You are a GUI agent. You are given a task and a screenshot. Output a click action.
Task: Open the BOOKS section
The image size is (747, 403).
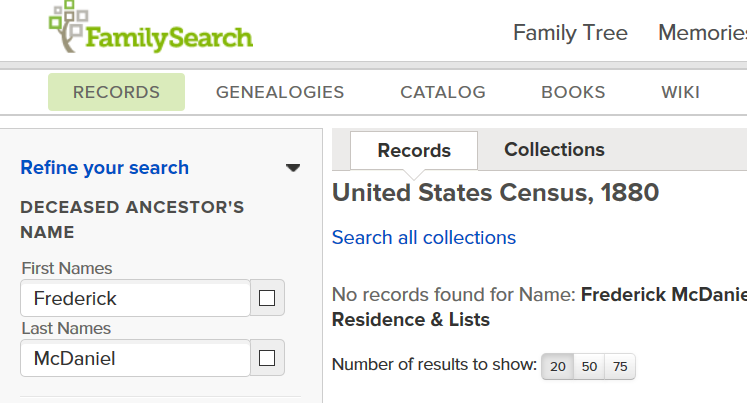click(x=573, y=92)
